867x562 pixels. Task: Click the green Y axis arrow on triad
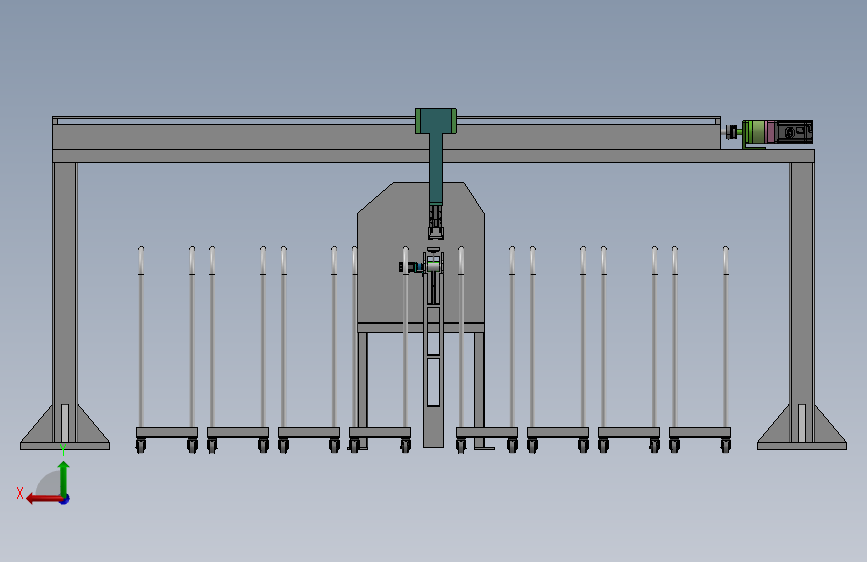coord(64,478)
